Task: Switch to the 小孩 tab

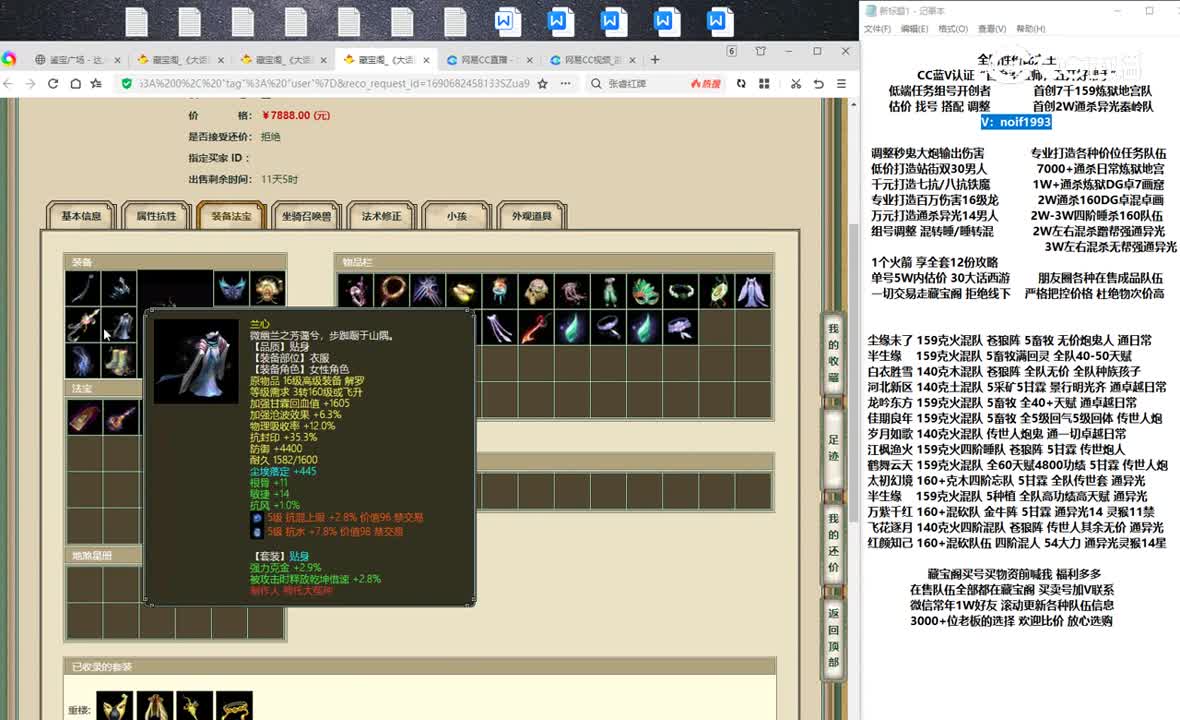Action: pyautogui.click(x=457, y=216)
